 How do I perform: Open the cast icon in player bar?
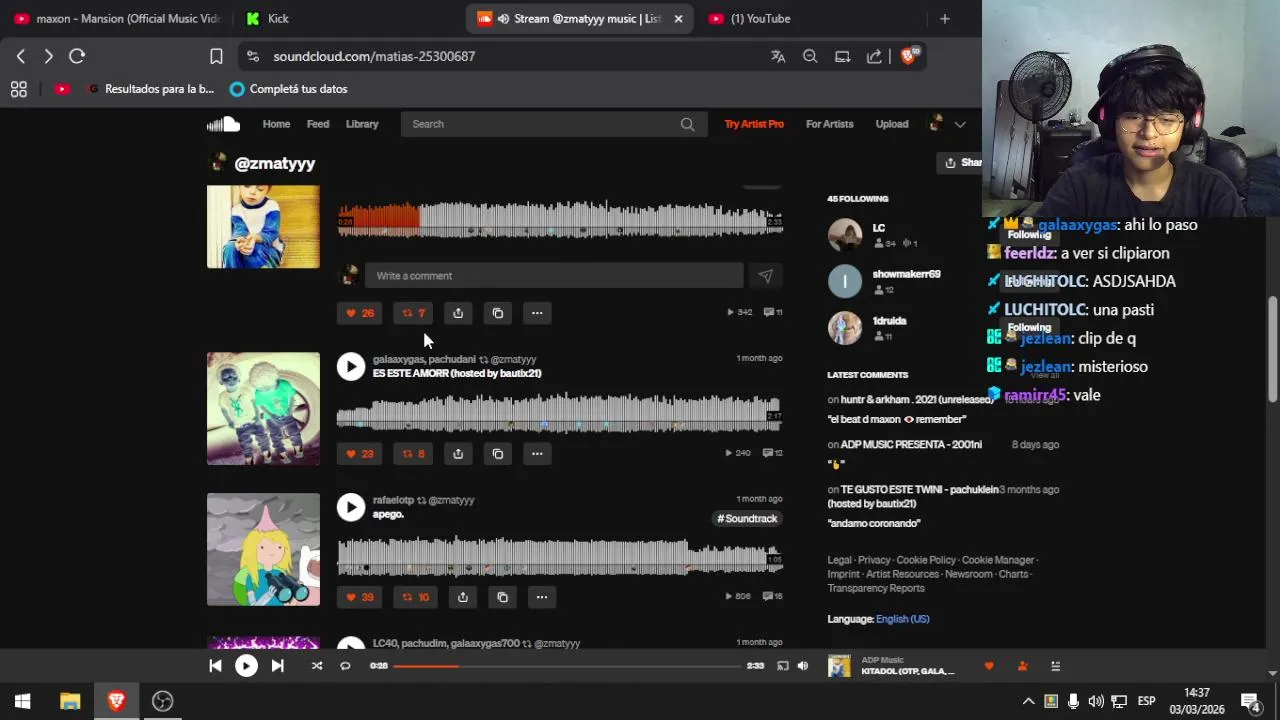(x=783, y=666)
